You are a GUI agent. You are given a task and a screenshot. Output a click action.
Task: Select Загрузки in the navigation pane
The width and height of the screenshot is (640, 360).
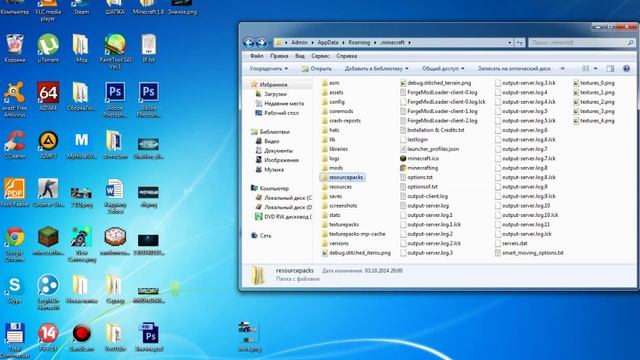pyautogui.click(x=276, y=94)
